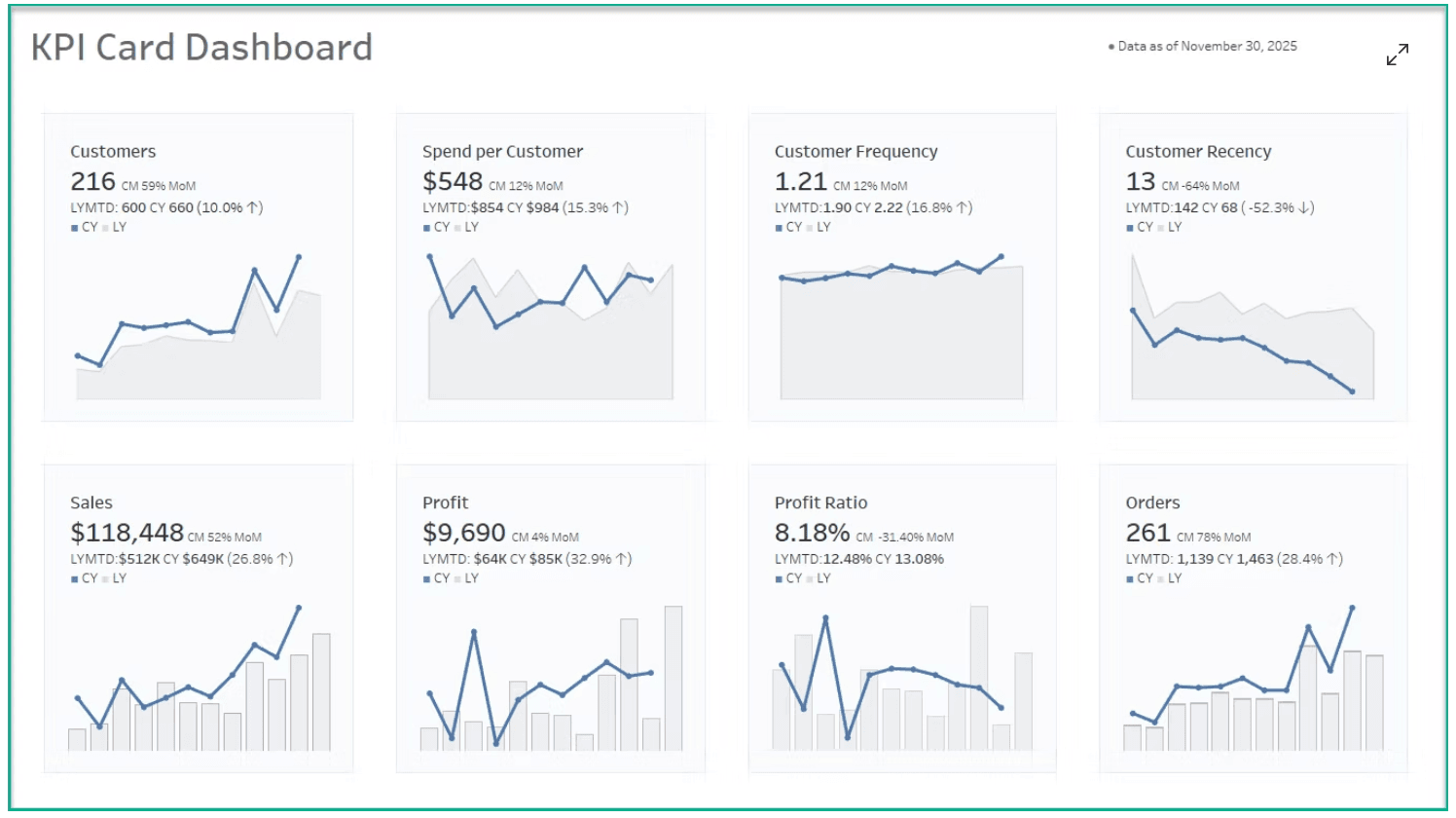Click the LY legend marker in Spend per Customer card
Viewport: 1456px width, 818px height.
(457, 228)
